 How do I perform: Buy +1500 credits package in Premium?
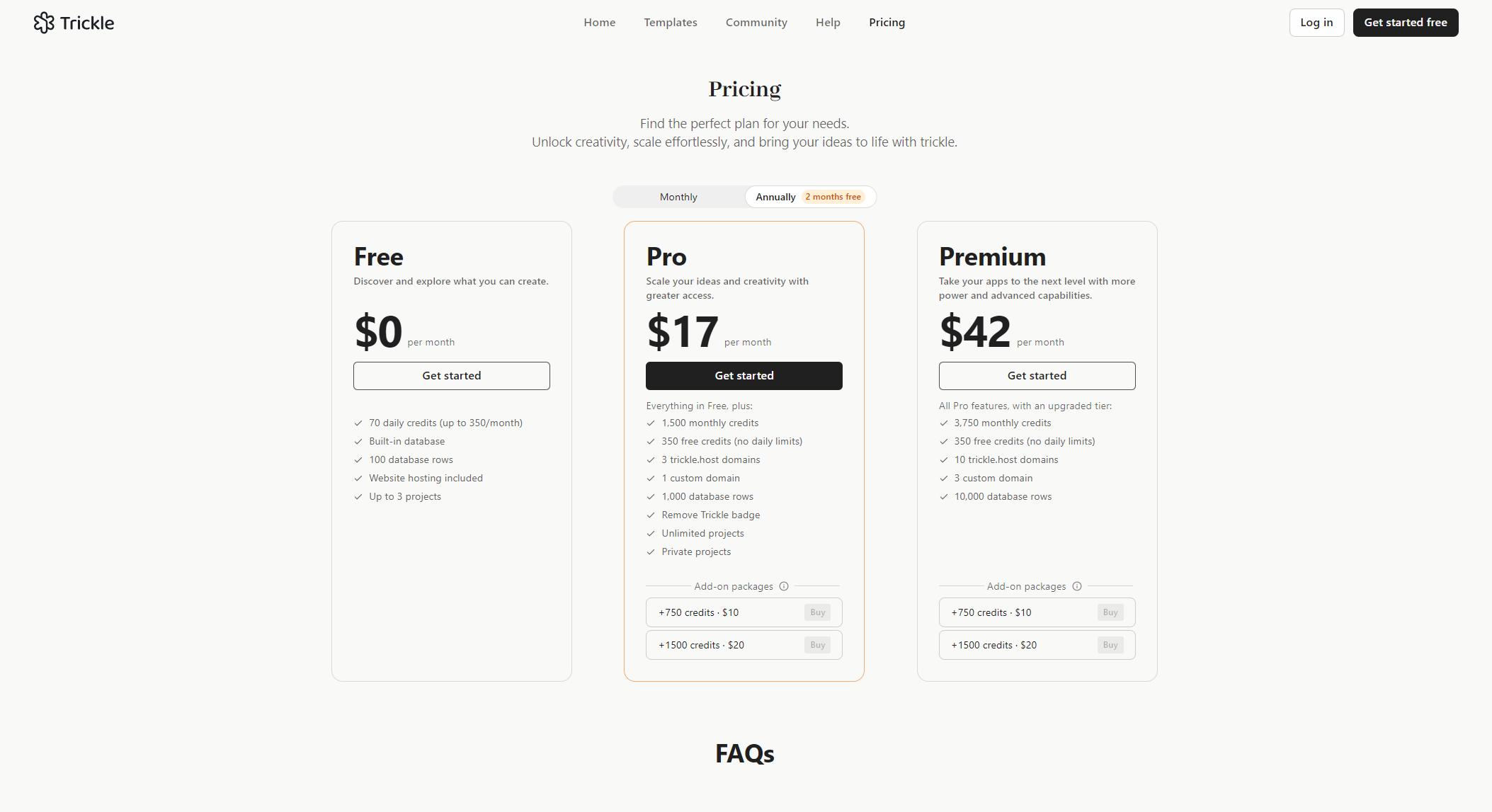point(1110,645)
